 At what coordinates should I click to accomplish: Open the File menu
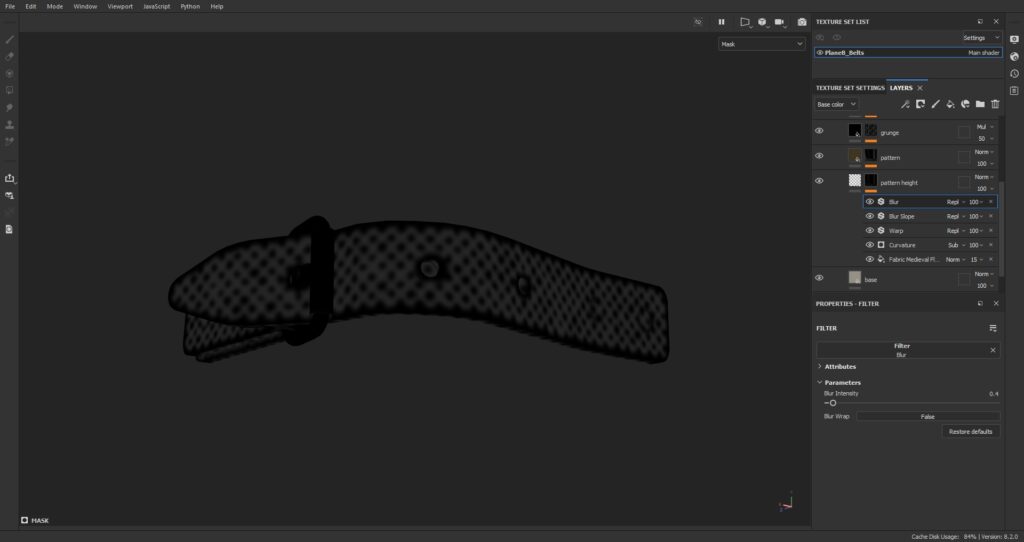[x=10, y=7]
